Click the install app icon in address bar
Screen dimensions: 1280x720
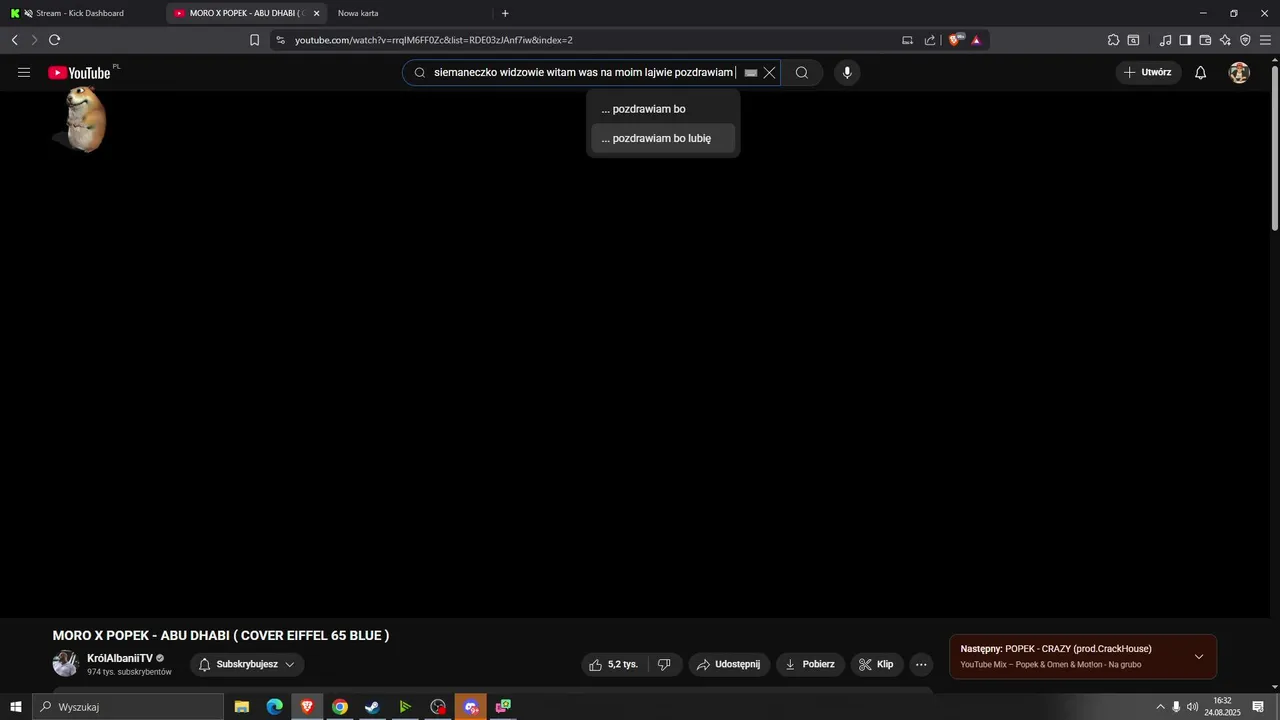click(908, 40)
